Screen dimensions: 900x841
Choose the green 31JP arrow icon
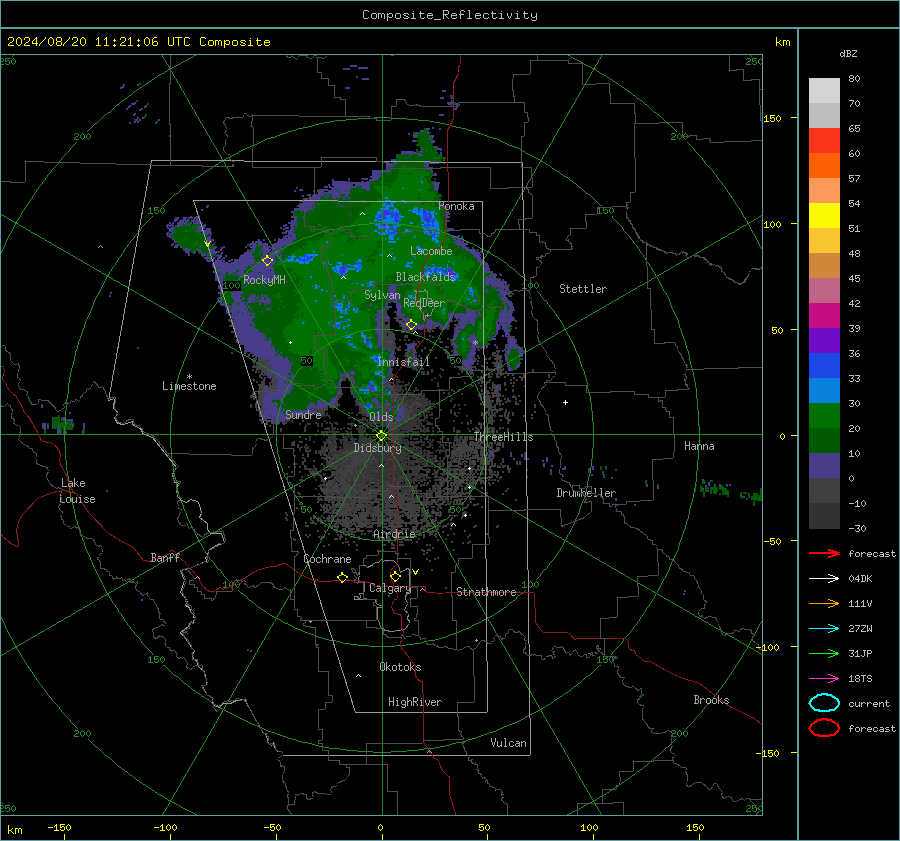824,653
